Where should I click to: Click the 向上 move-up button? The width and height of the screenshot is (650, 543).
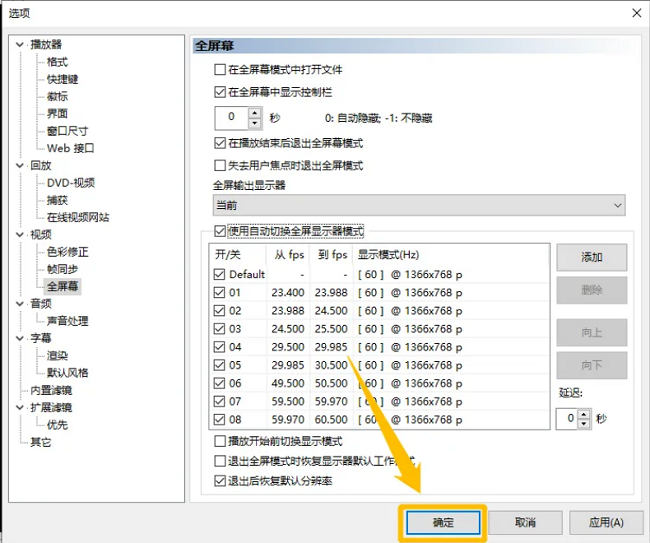pos(592,332)
